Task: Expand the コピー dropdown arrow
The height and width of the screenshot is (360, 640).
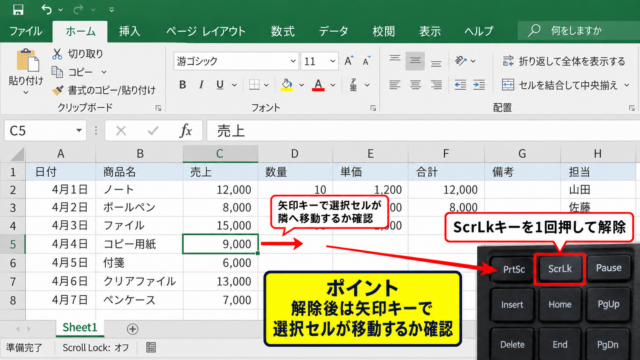Action: 104,72
